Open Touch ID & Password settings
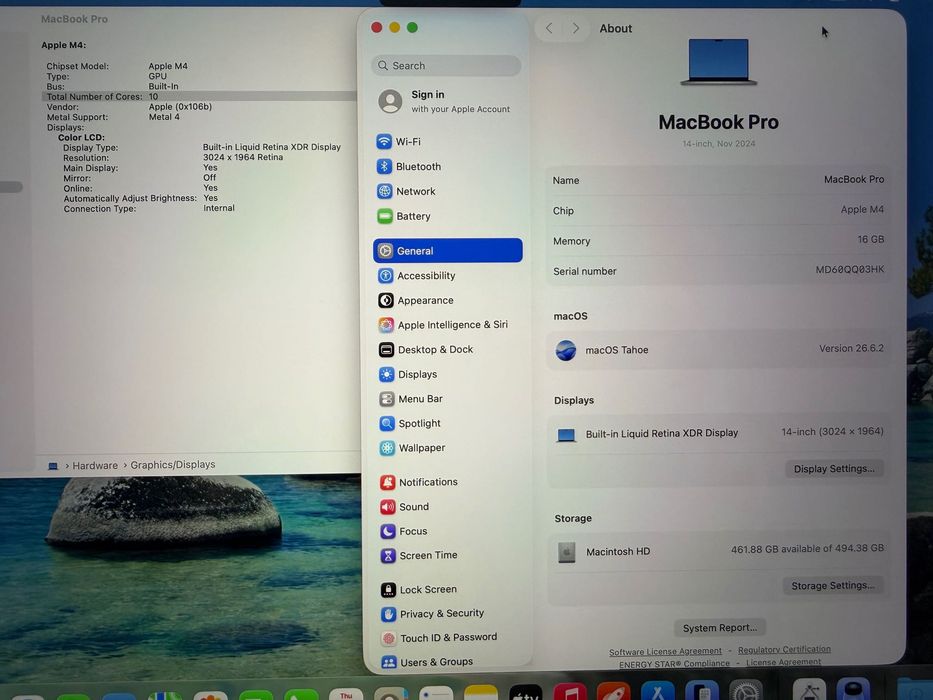 447,638
